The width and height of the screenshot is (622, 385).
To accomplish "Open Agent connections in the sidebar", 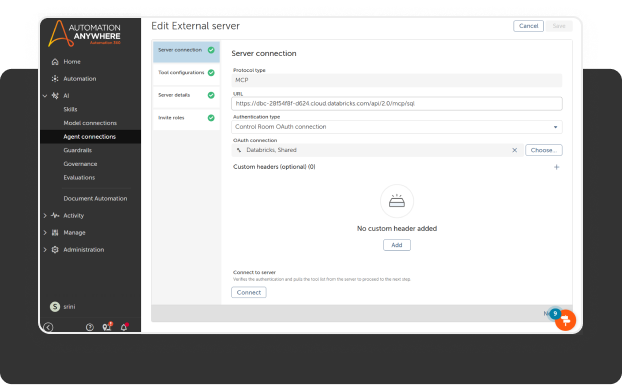I will pyautogui.click(x=90, y=136).
